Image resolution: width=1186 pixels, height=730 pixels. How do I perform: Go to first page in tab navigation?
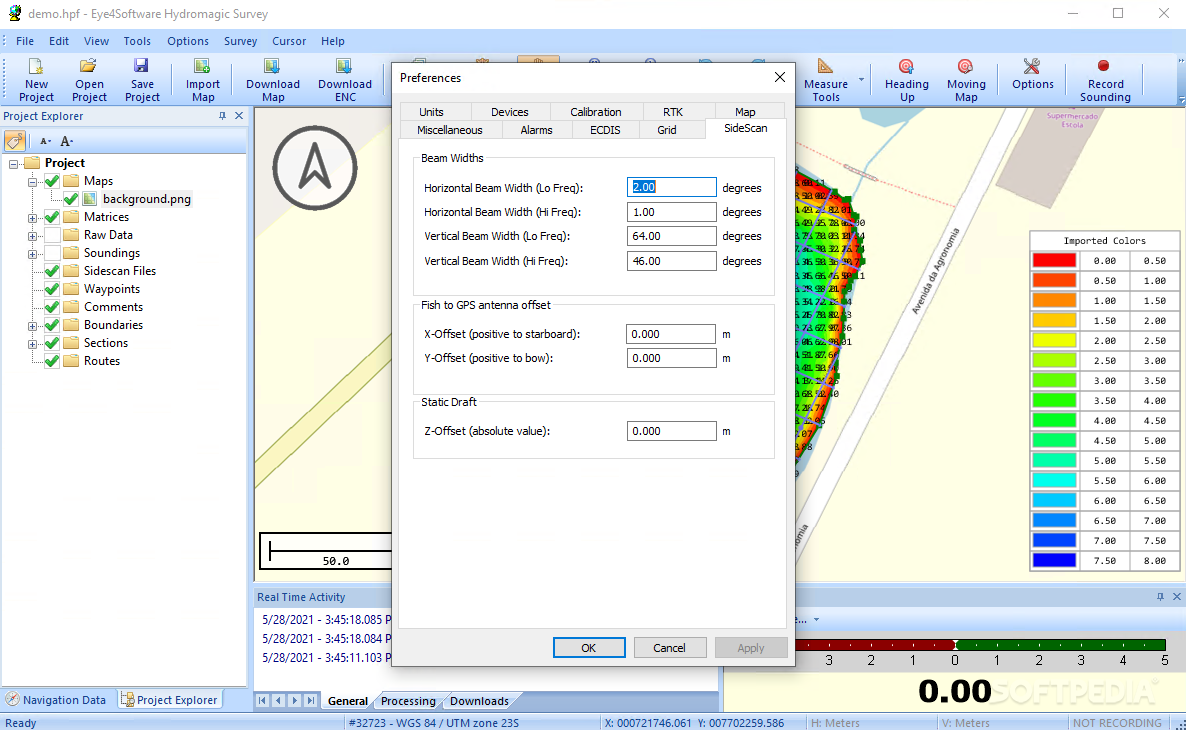click(262, 700)
